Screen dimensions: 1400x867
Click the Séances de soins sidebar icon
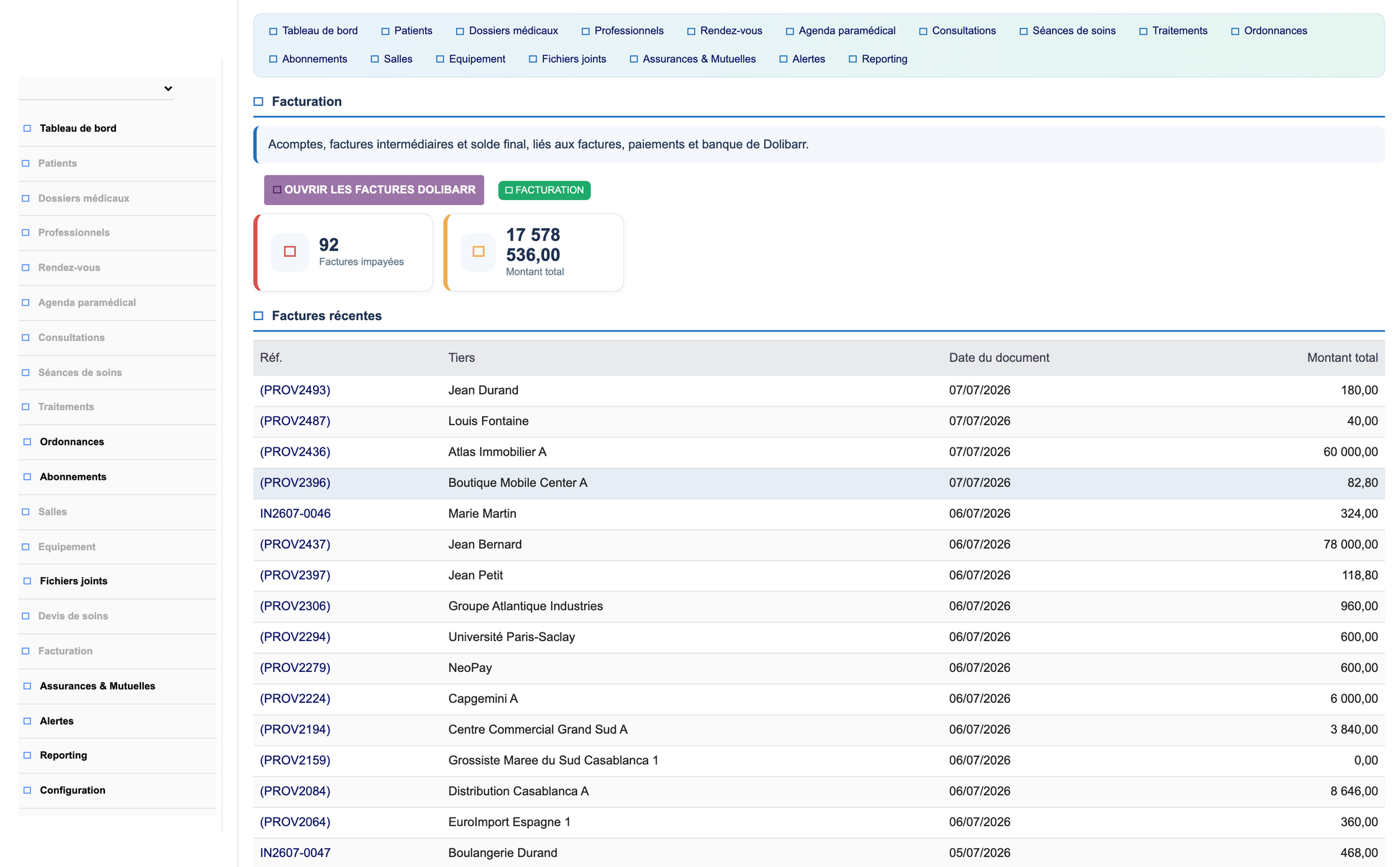click(26, 373)
